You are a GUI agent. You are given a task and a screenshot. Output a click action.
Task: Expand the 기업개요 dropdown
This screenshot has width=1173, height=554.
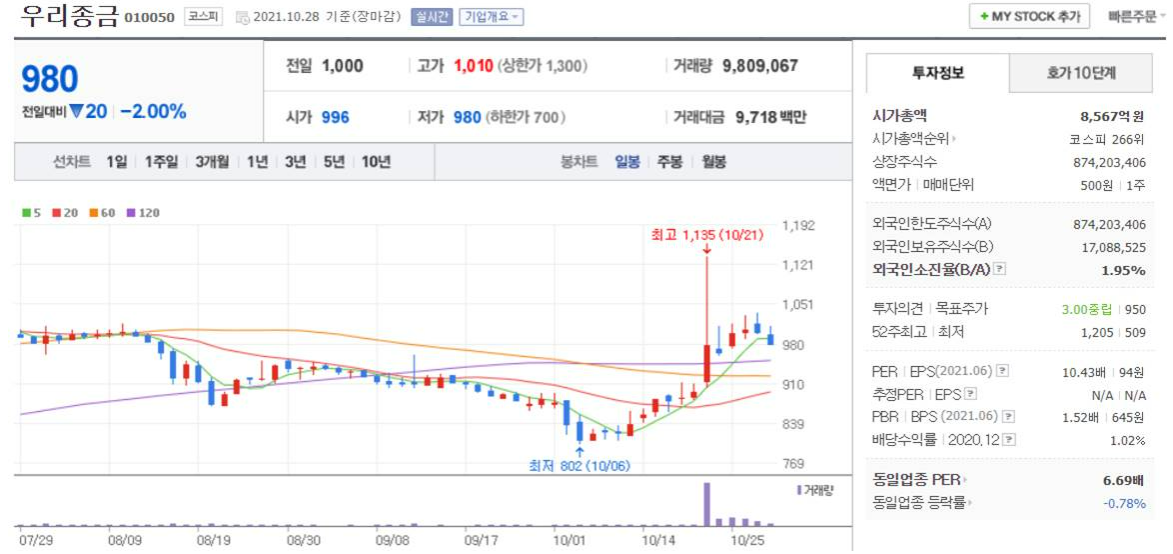[x=491, y=17]
